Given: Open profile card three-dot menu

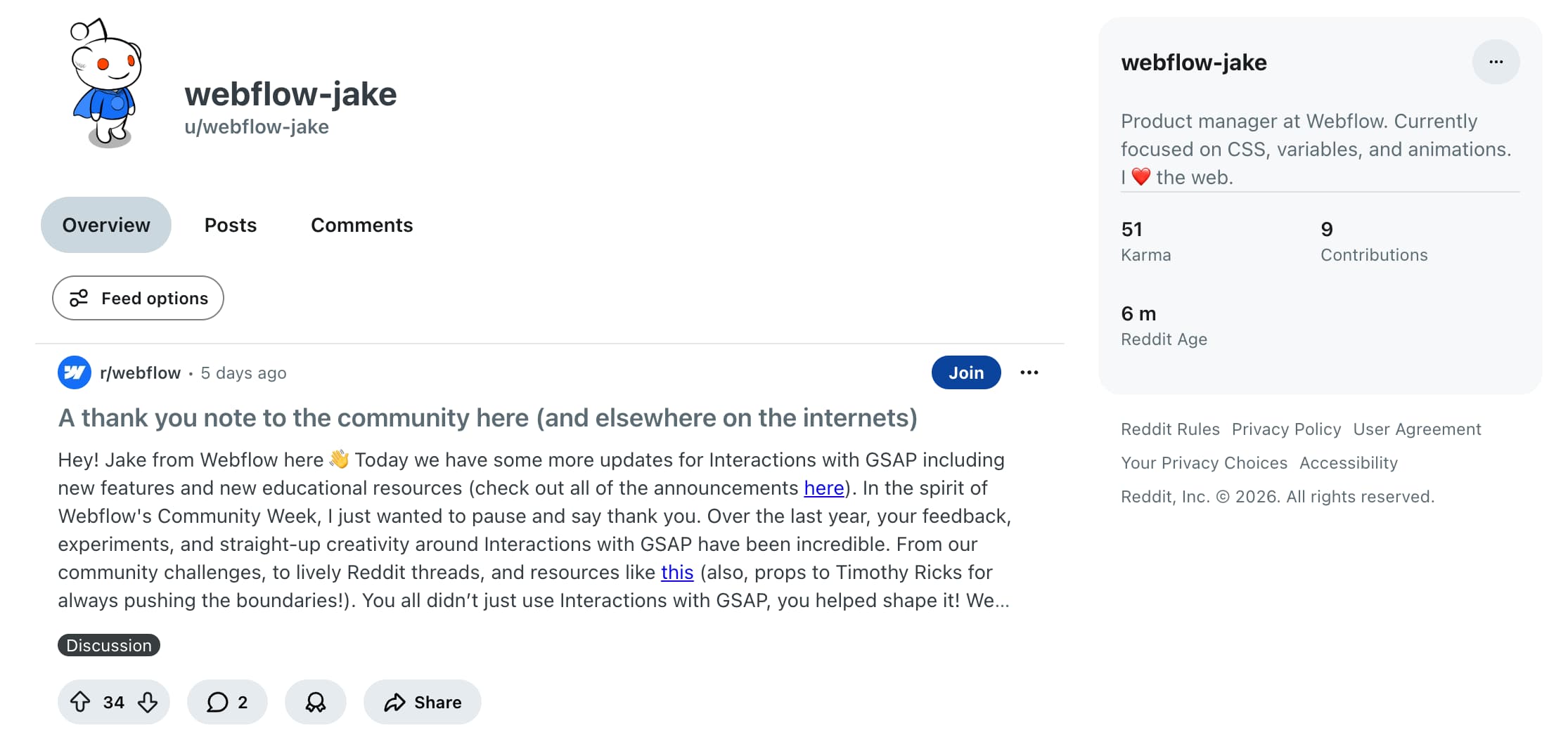Looking at the screenshot, I should [x=1496, y=62].
